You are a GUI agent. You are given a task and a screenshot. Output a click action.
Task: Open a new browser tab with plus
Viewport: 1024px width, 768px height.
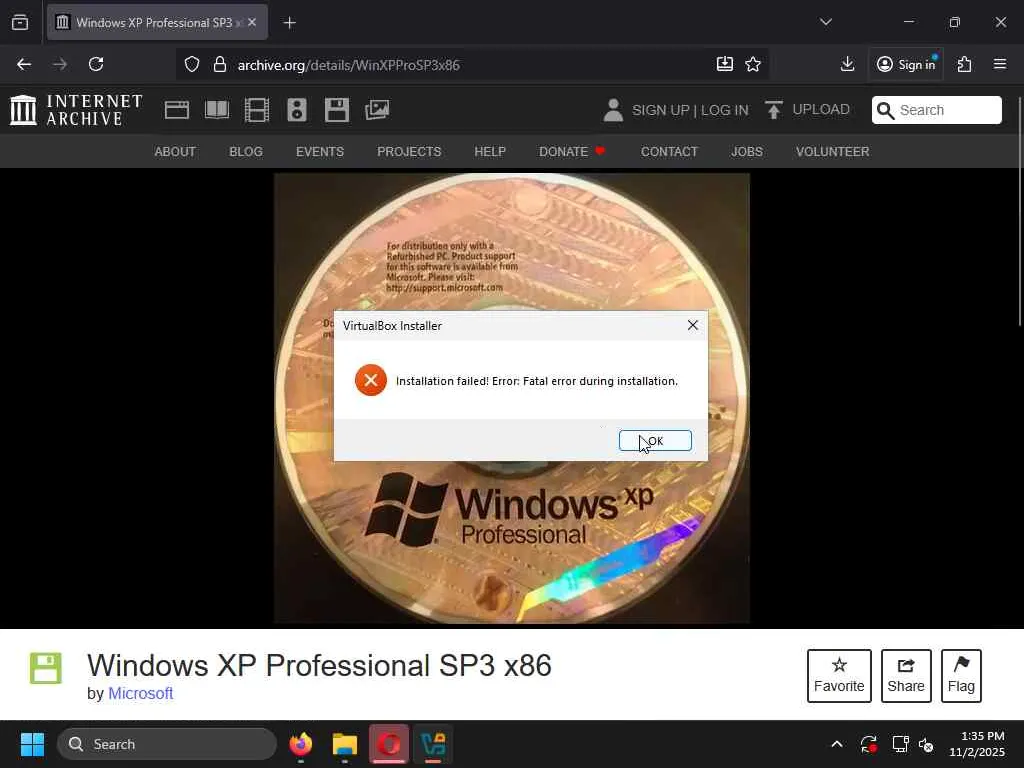pos(289,23)
